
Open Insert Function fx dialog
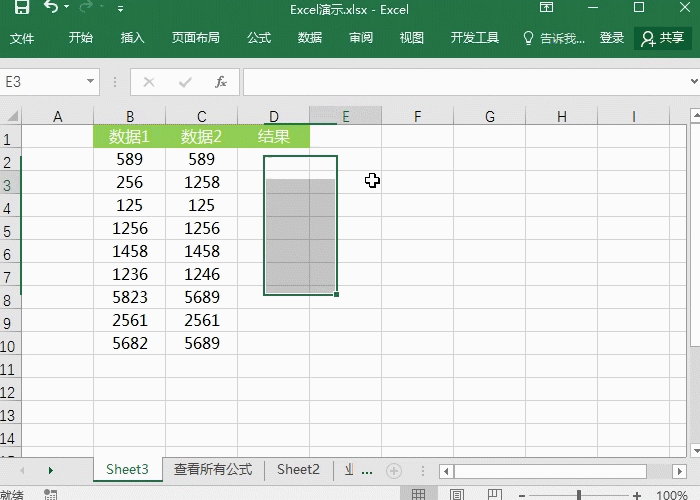point(221,82)
